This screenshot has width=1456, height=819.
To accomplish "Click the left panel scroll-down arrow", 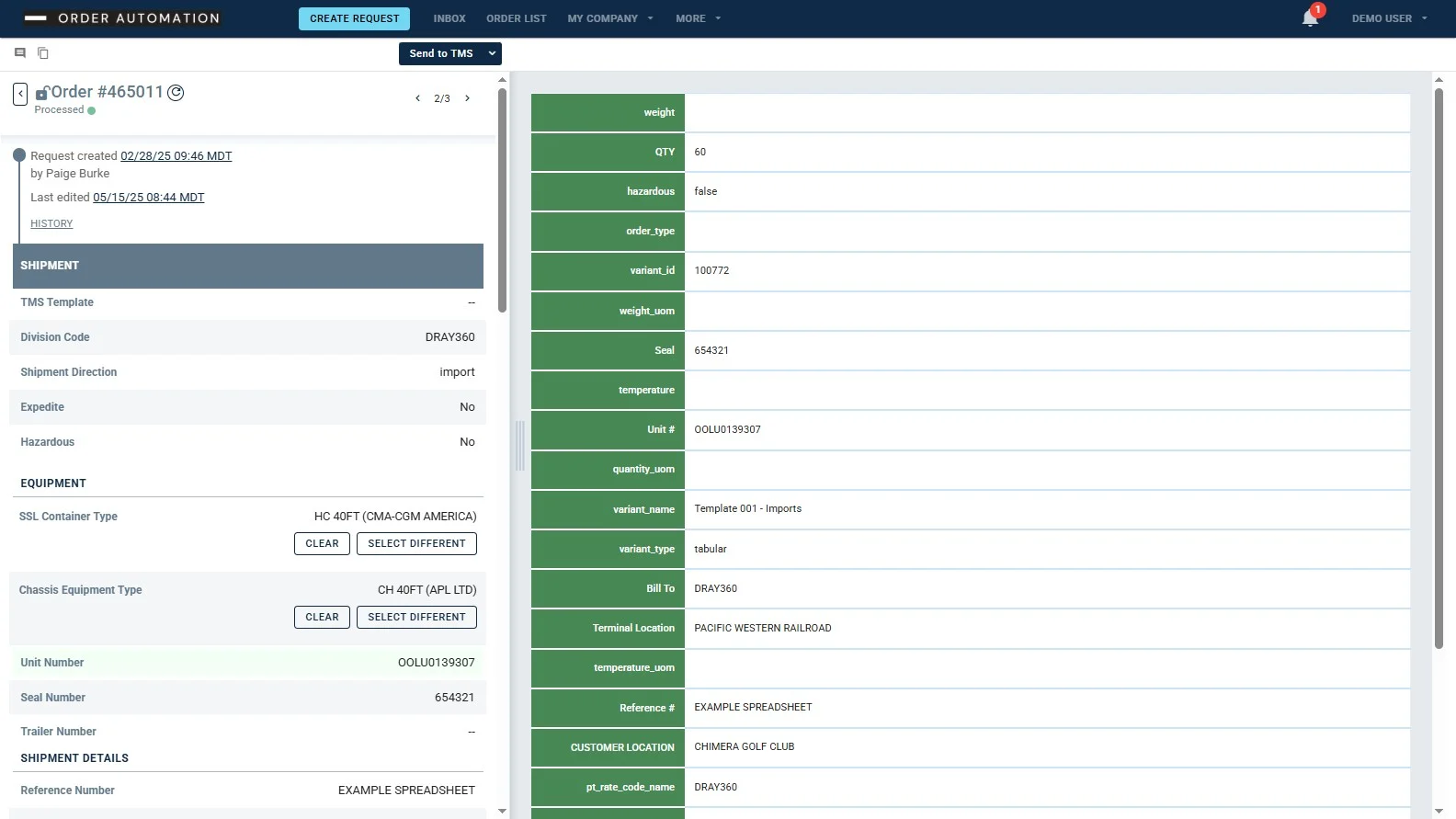I will (x=502, y=812).
